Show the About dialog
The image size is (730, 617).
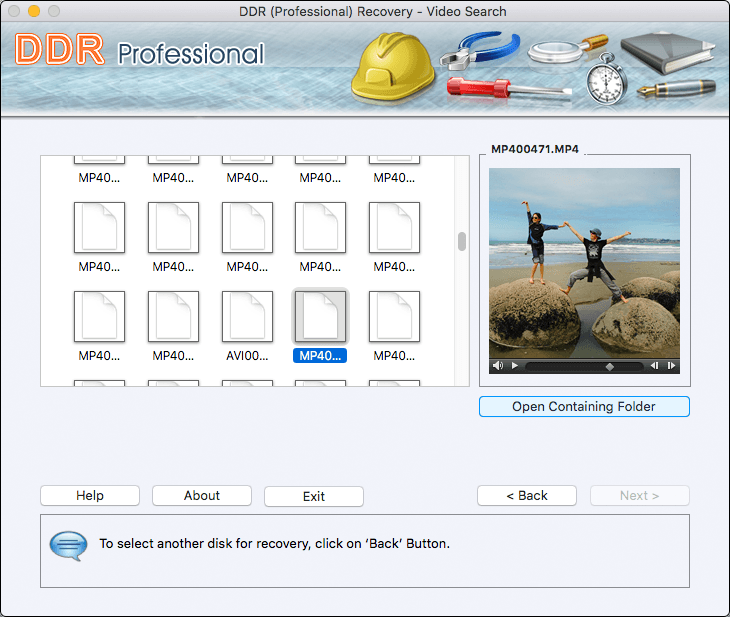pos(202,495)
